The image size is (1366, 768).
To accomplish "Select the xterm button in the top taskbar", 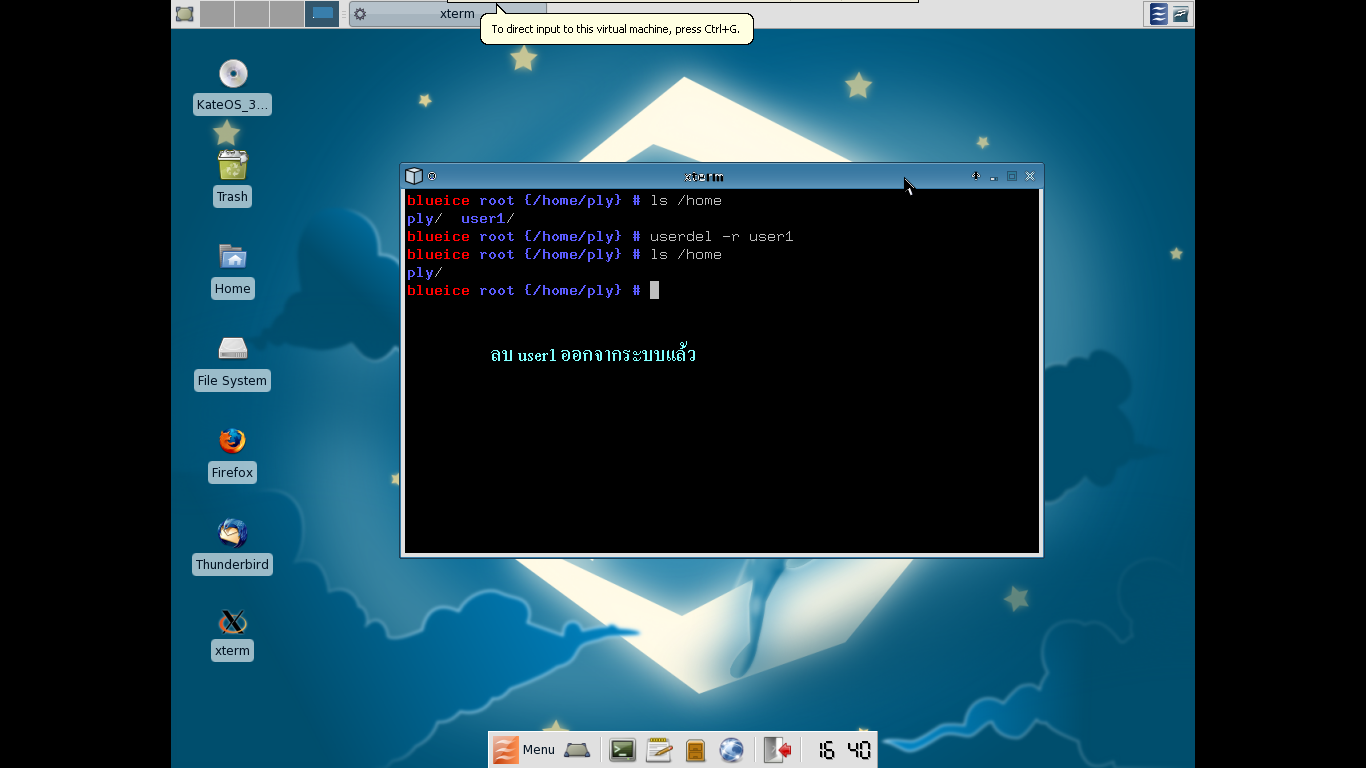I will pyautogui.click(x=447, y=14).
